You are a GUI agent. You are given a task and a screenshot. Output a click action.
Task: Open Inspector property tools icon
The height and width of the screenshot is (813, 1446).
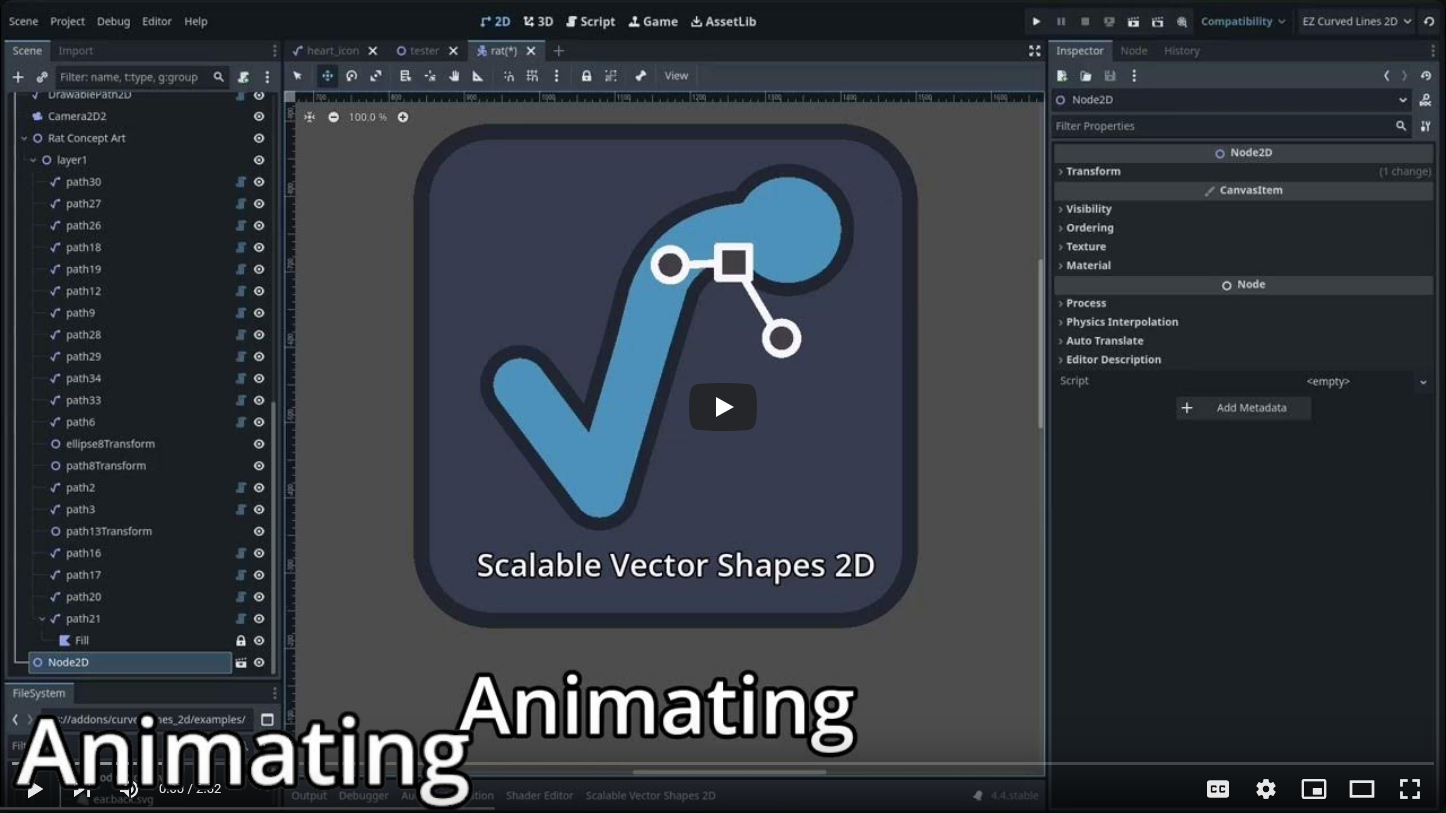point(1427,126)
